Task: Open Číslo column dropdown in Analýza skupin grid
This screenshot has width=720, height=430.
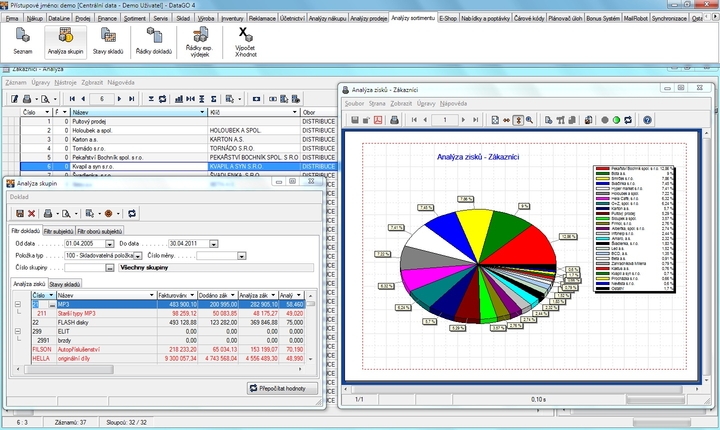Action: click(x=51, y=295)
